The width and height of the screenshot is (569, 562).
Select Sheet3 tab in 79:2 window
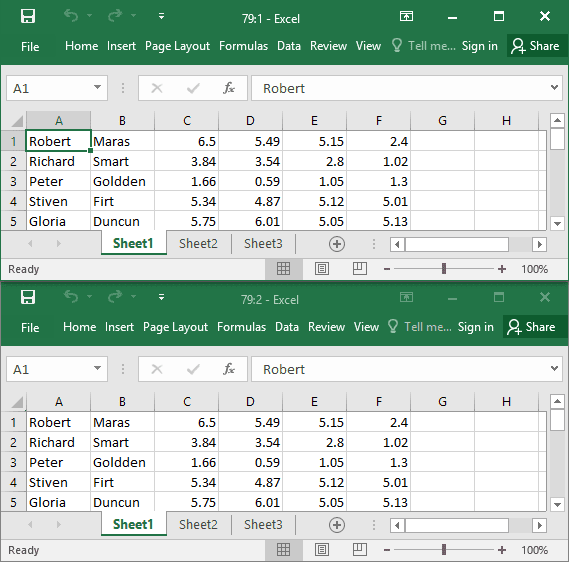click(x=263, y=525)
